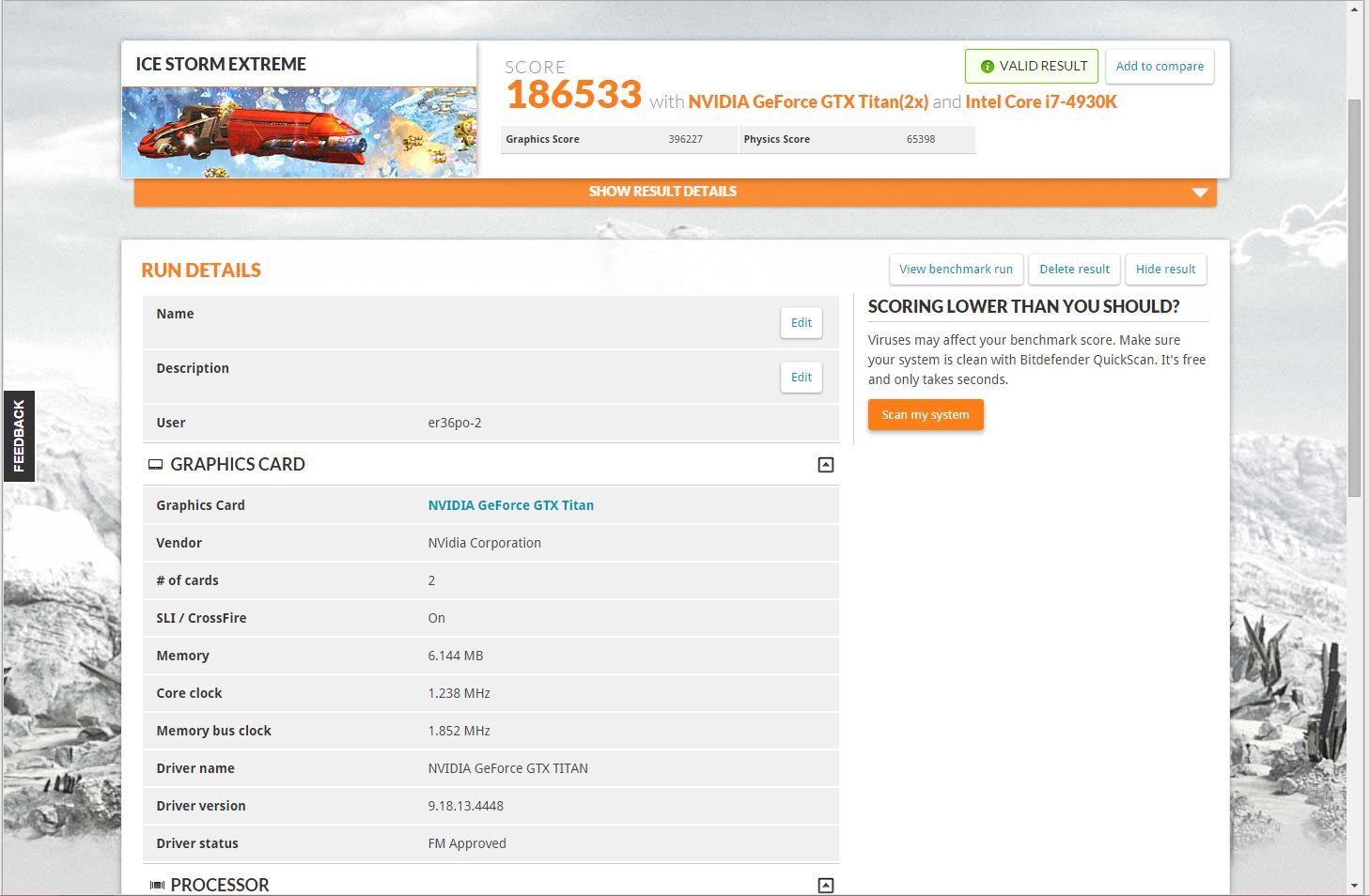Select the username er36po-2
Image resolution: width=1370 pixels, height=896 pixels.
(455, 423)
